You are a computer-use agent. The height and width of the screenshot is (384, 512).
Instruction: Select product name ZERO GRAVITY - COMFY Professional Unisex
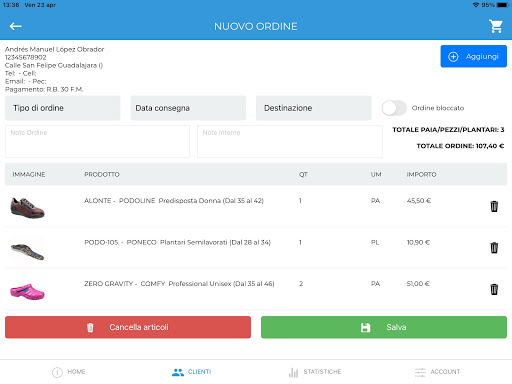pyautogui.click(x=179, y=284)
